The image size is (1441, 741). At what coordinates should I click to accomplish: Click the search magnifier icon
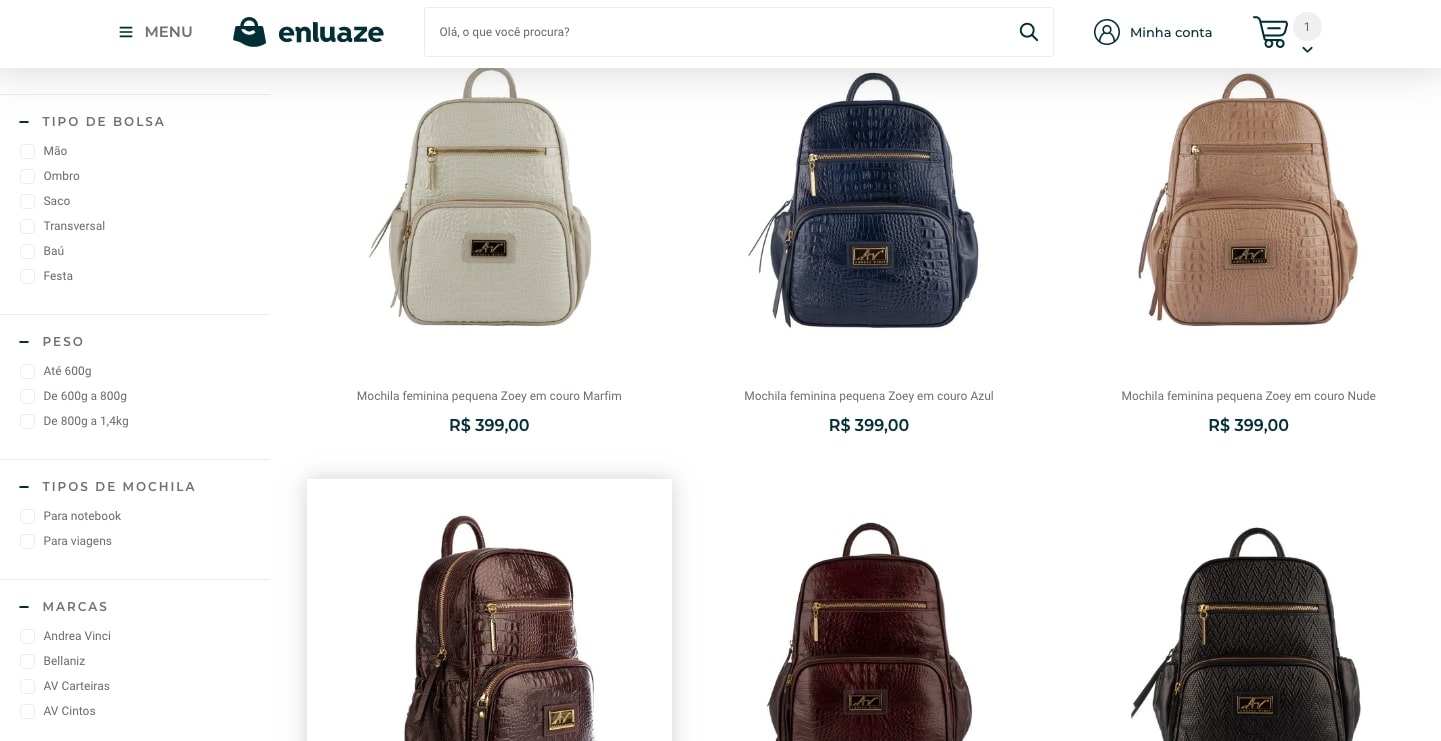(1028, 32)
